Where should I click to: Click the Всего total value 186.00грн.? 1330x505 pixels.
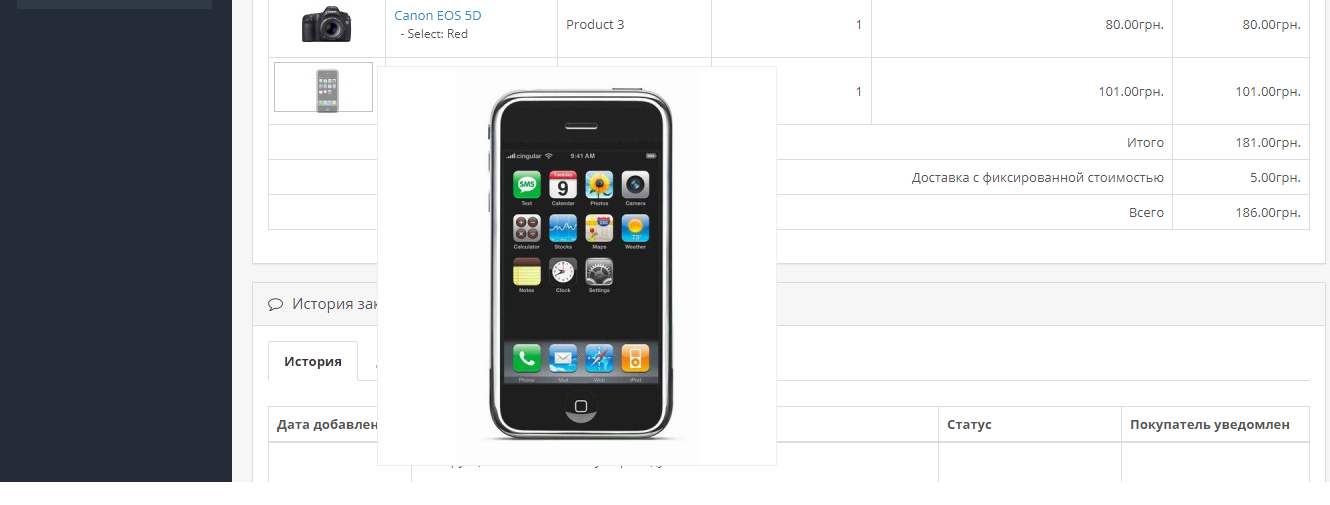click(x=1268, y=212)
